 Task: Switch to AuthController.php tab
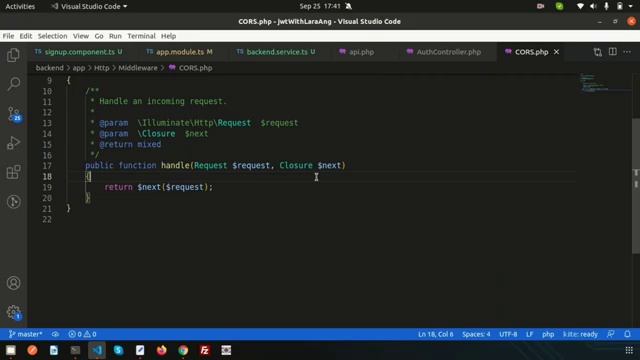coord(448,52)
